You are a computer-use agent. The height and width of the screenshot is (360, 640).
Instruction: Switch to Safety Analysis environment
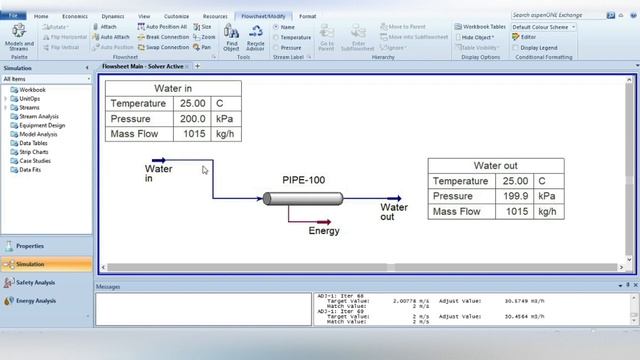click(47, 282)
